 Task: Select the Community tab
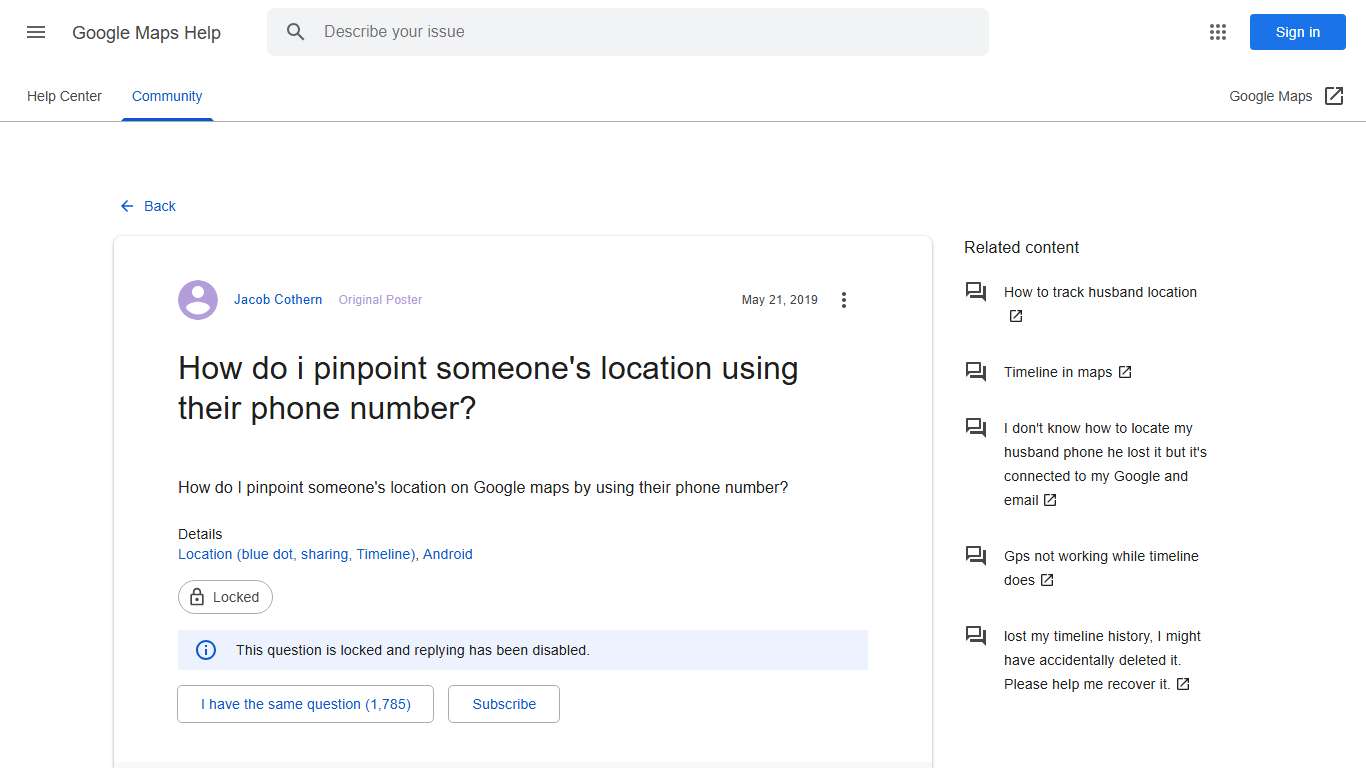point(166,96)
